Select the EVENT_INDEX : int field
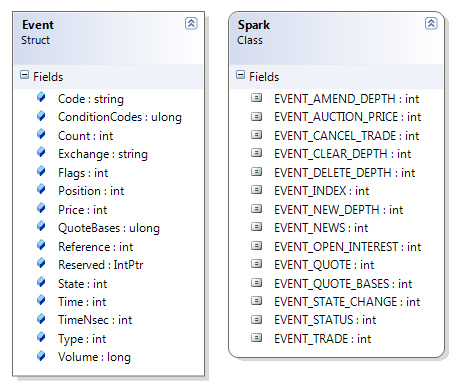This screenshot has height=392, width=469. point(322,191)
